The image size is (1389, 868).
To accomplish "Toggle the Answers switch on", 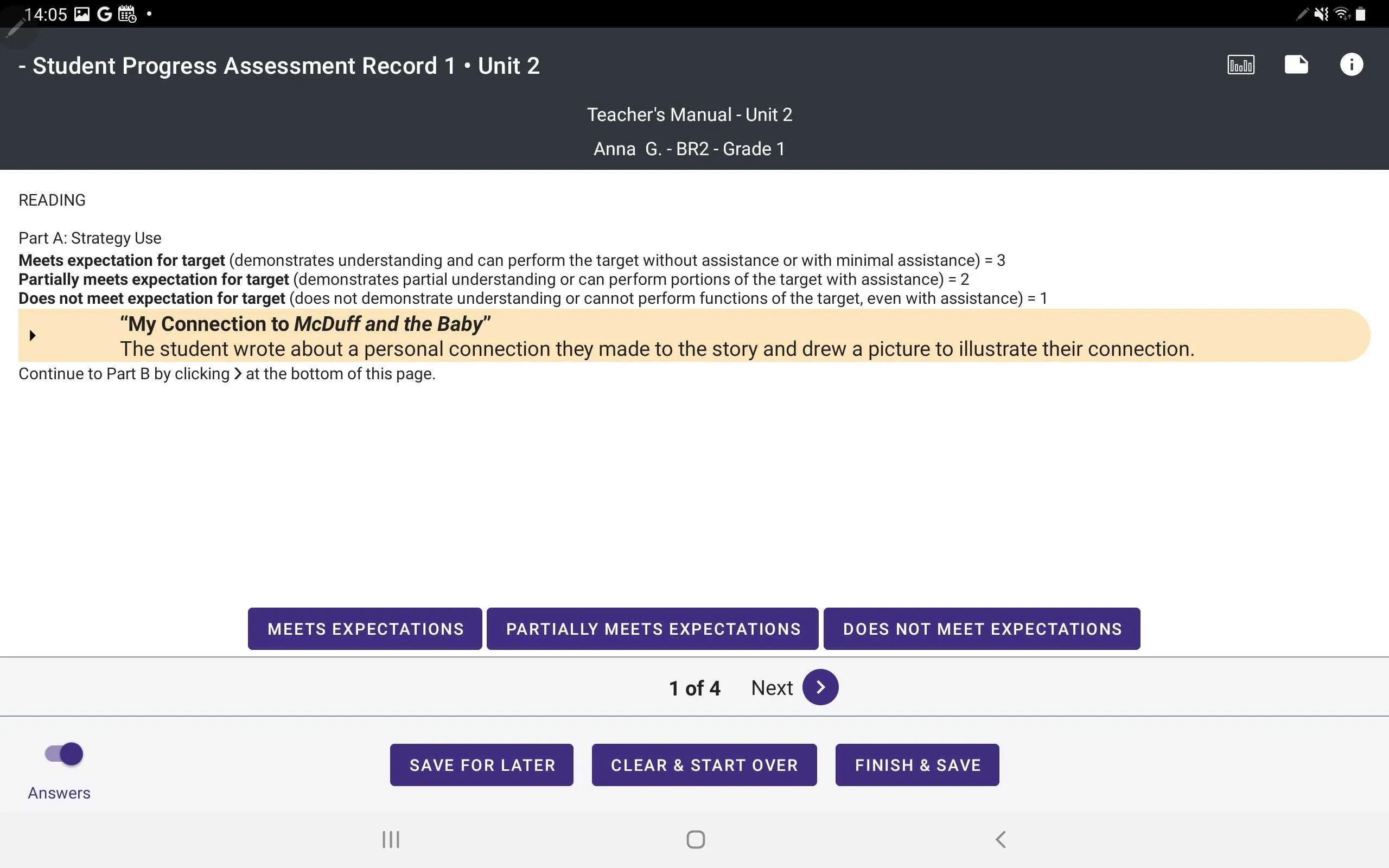I will [x=62, y=754].
